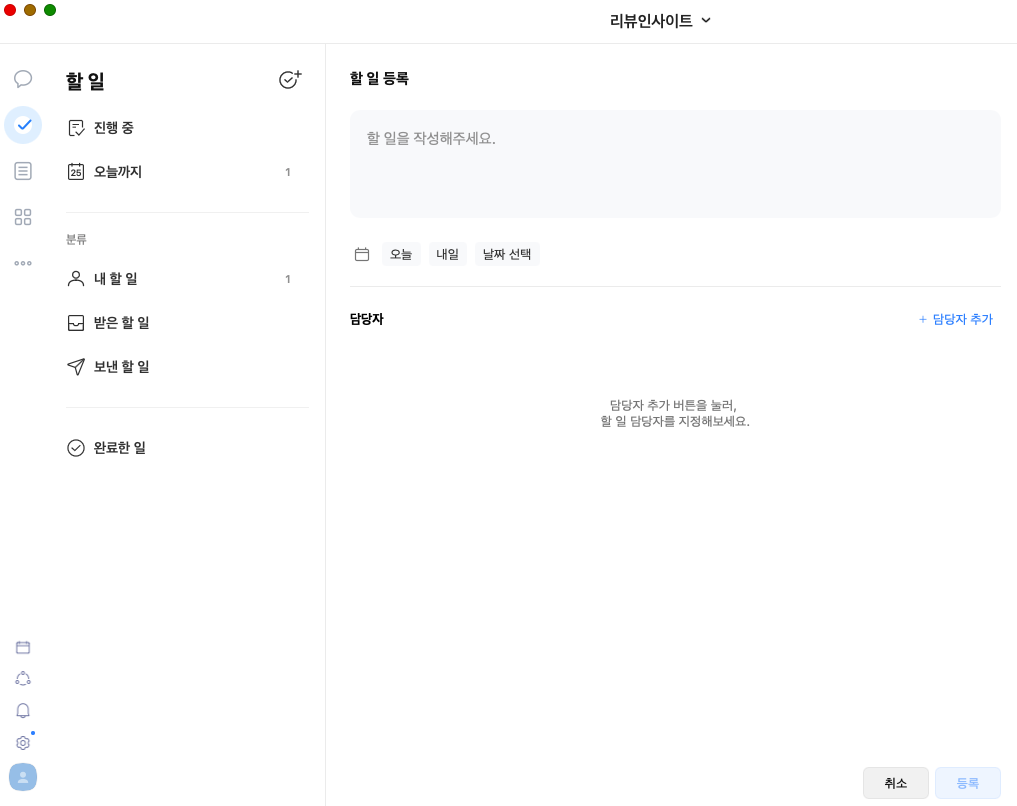
Task: Select the checkmark to-do icon in sidebar
Action: [x=23, y=125]
